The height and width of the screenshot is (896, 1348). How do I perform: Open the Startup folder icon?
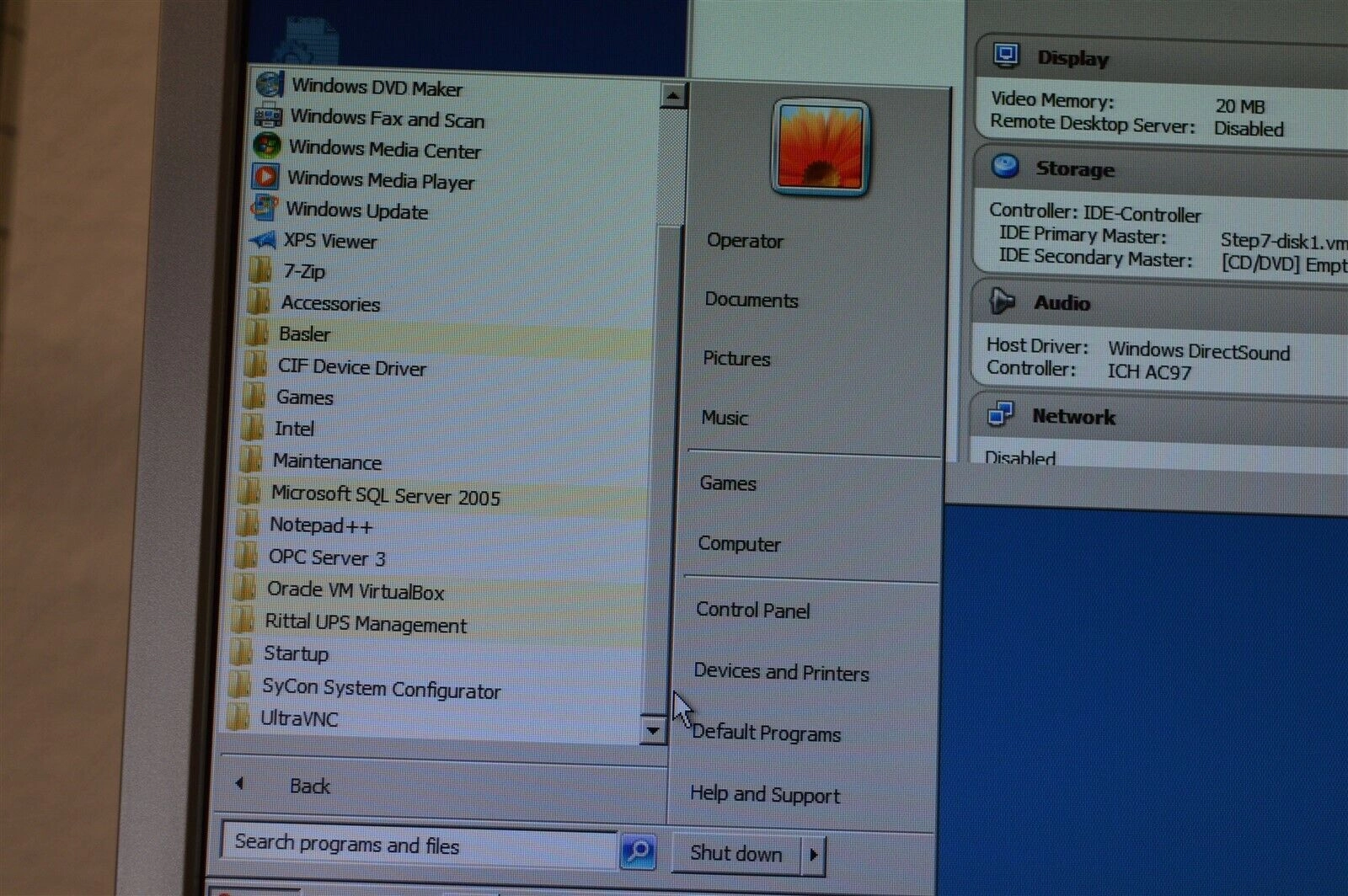[x=240, y=653]
